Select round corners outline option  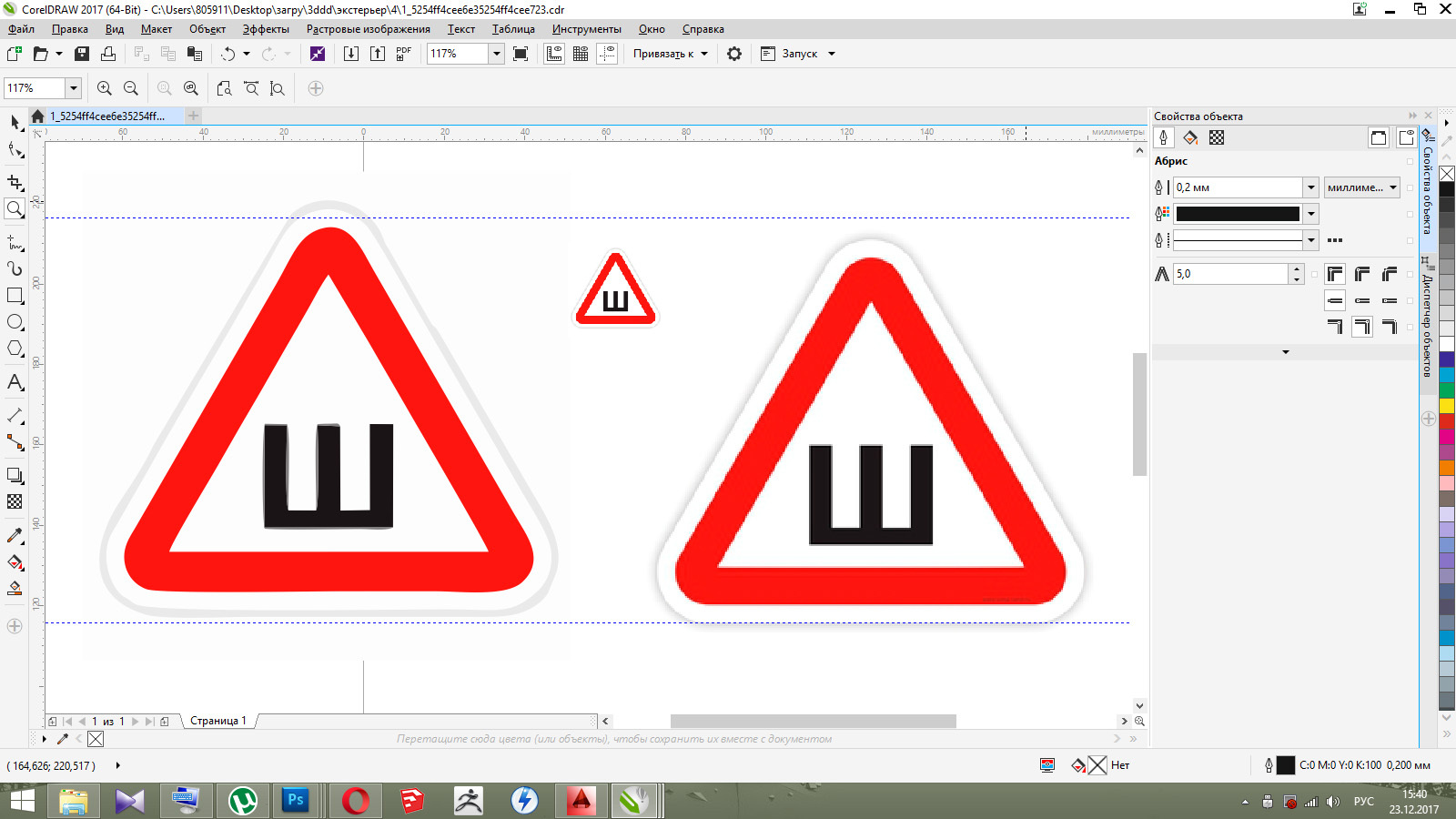[x=1362, y=274]
